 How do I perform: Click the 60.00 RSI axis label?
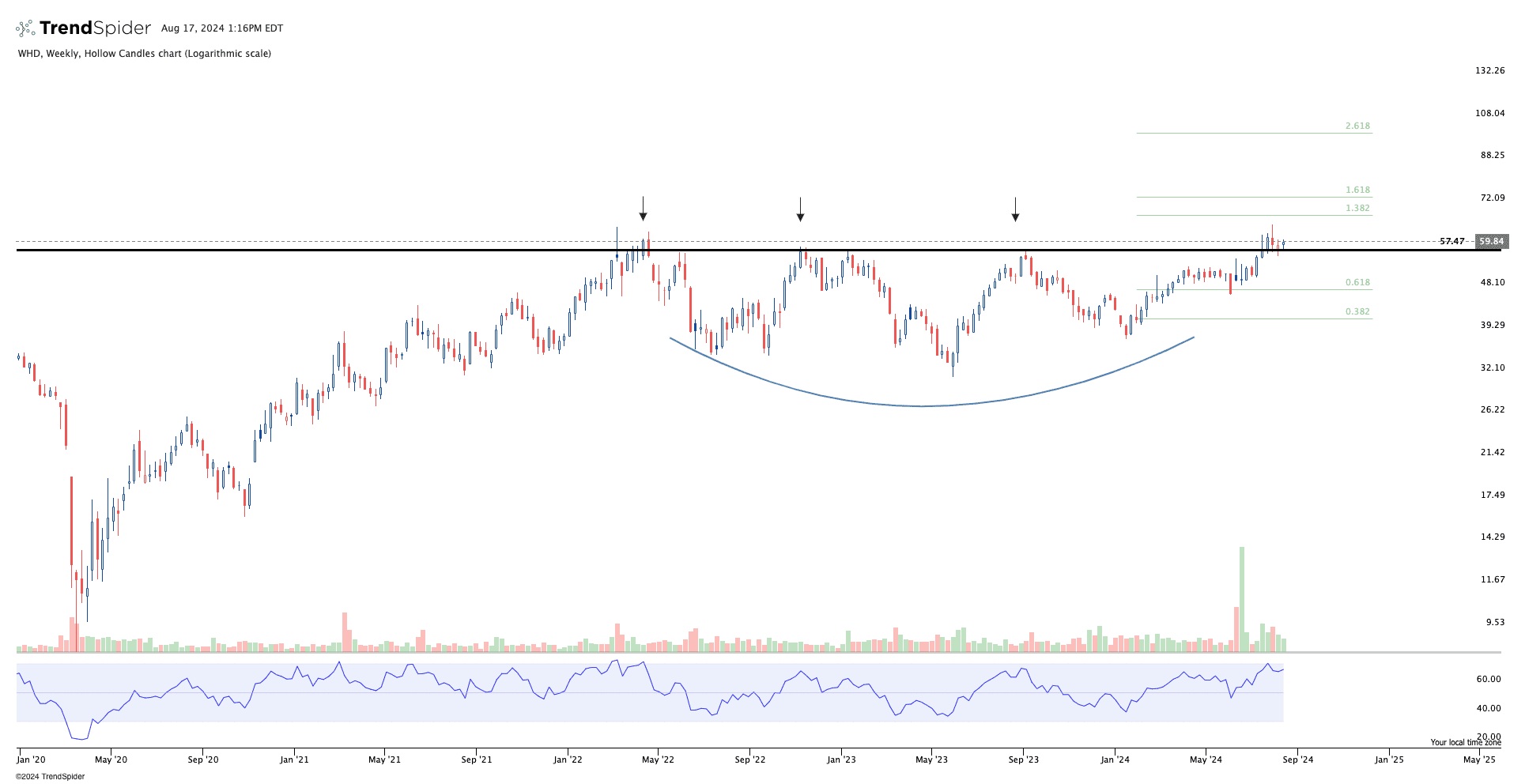click(1489, 680)
